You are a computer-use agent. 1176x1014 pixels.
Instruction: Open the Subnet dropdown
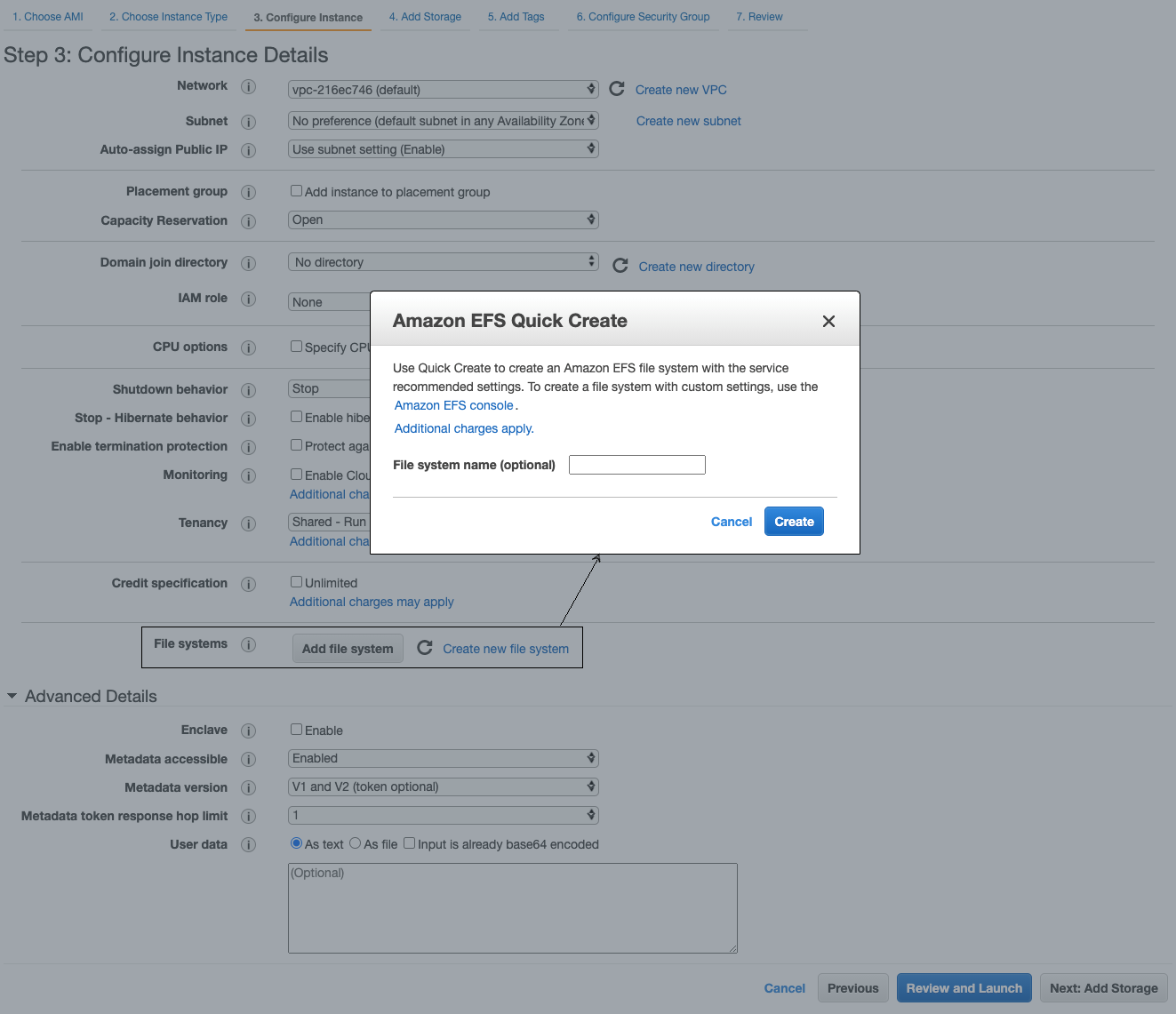coord(442,120)
